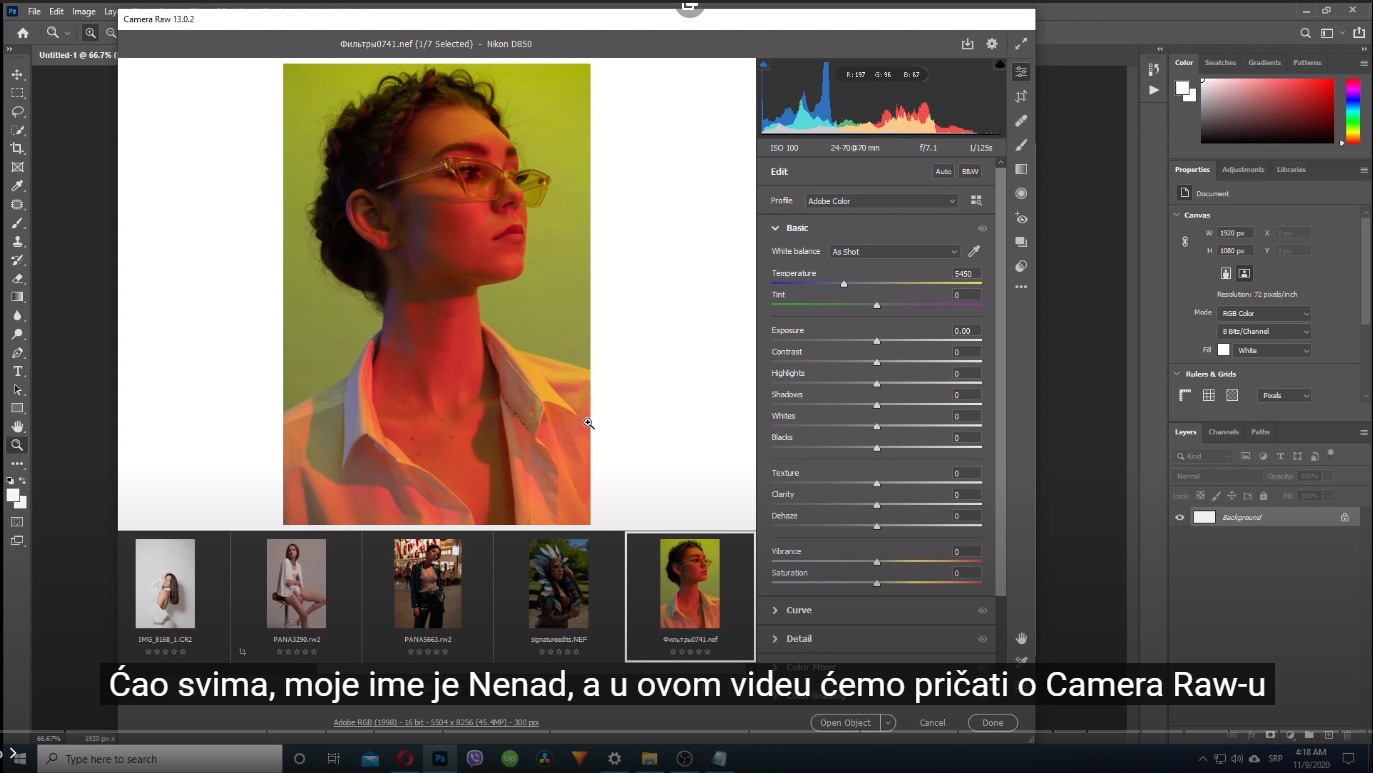Select Camera Raw Crop and Rotate tool
The width and height of the screenshot is (1373, 773).
1021,96
